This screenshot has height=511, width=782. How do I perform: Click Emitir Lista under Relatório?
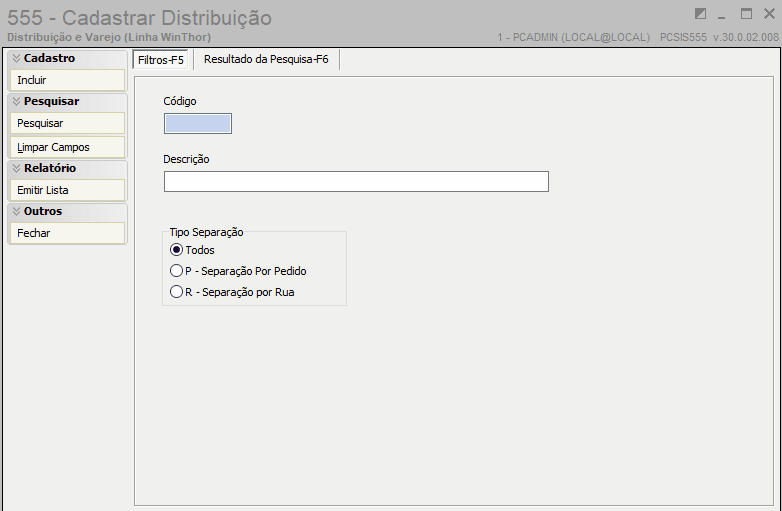click(x=67, y=190)
